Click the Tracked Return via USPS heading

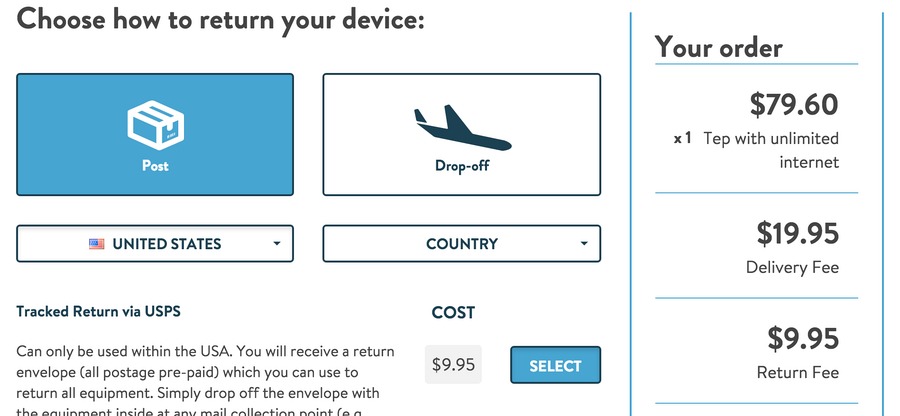pyautogui.click(x=98, y=312)
